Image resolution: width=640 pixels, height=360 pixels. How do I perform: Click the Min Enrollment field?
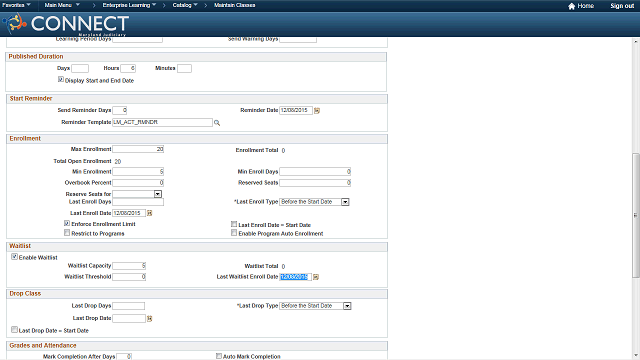[138, 172]
